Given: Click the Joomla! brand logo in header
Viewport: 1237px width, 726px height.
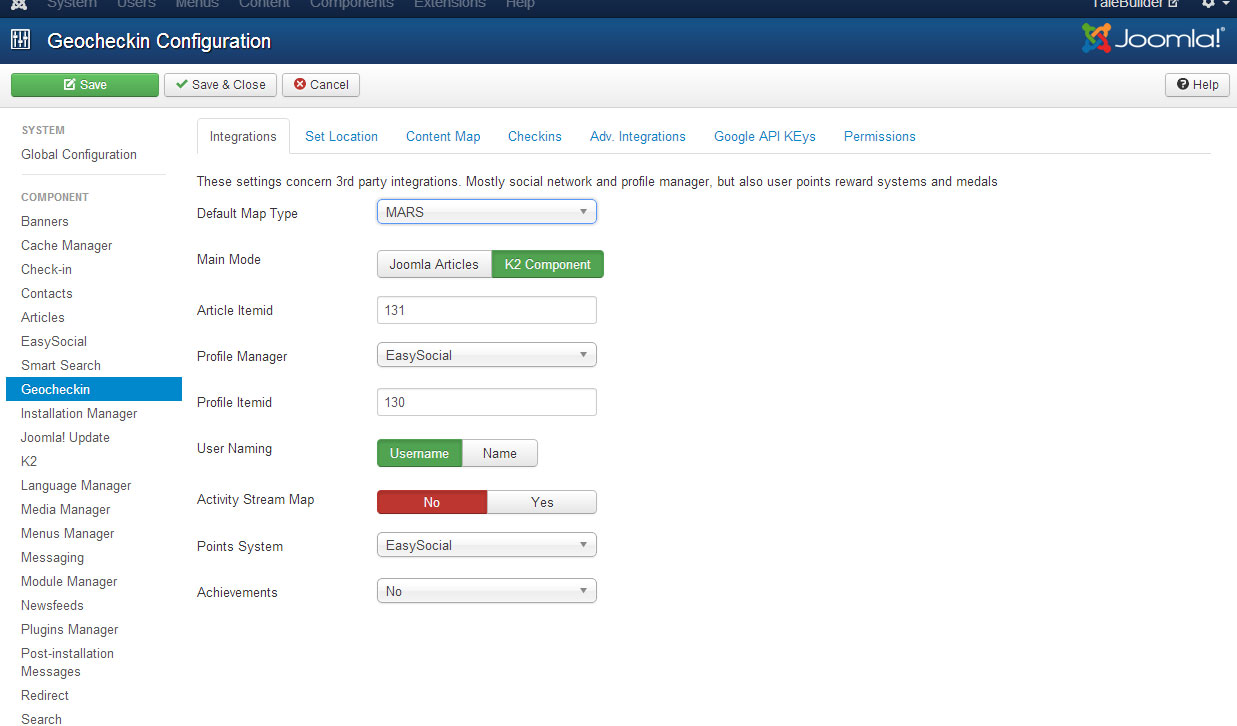Looking at the screenshot, I should (x=1153, y=40).
